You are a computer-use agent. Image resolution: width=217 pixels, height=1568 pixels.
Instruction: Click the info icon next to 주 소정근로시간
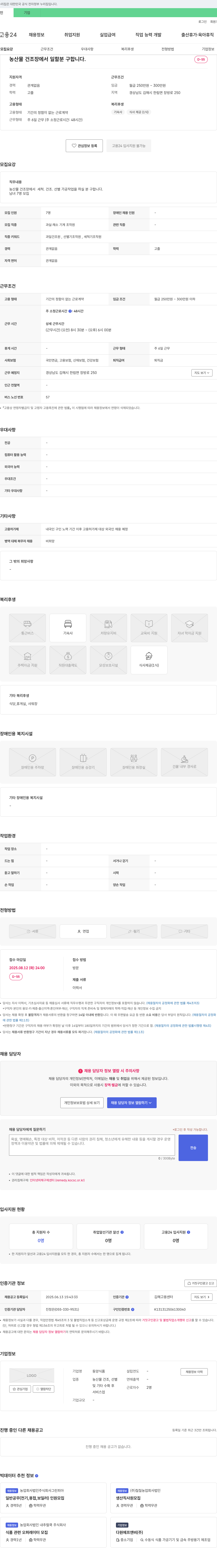coord(70,311)
